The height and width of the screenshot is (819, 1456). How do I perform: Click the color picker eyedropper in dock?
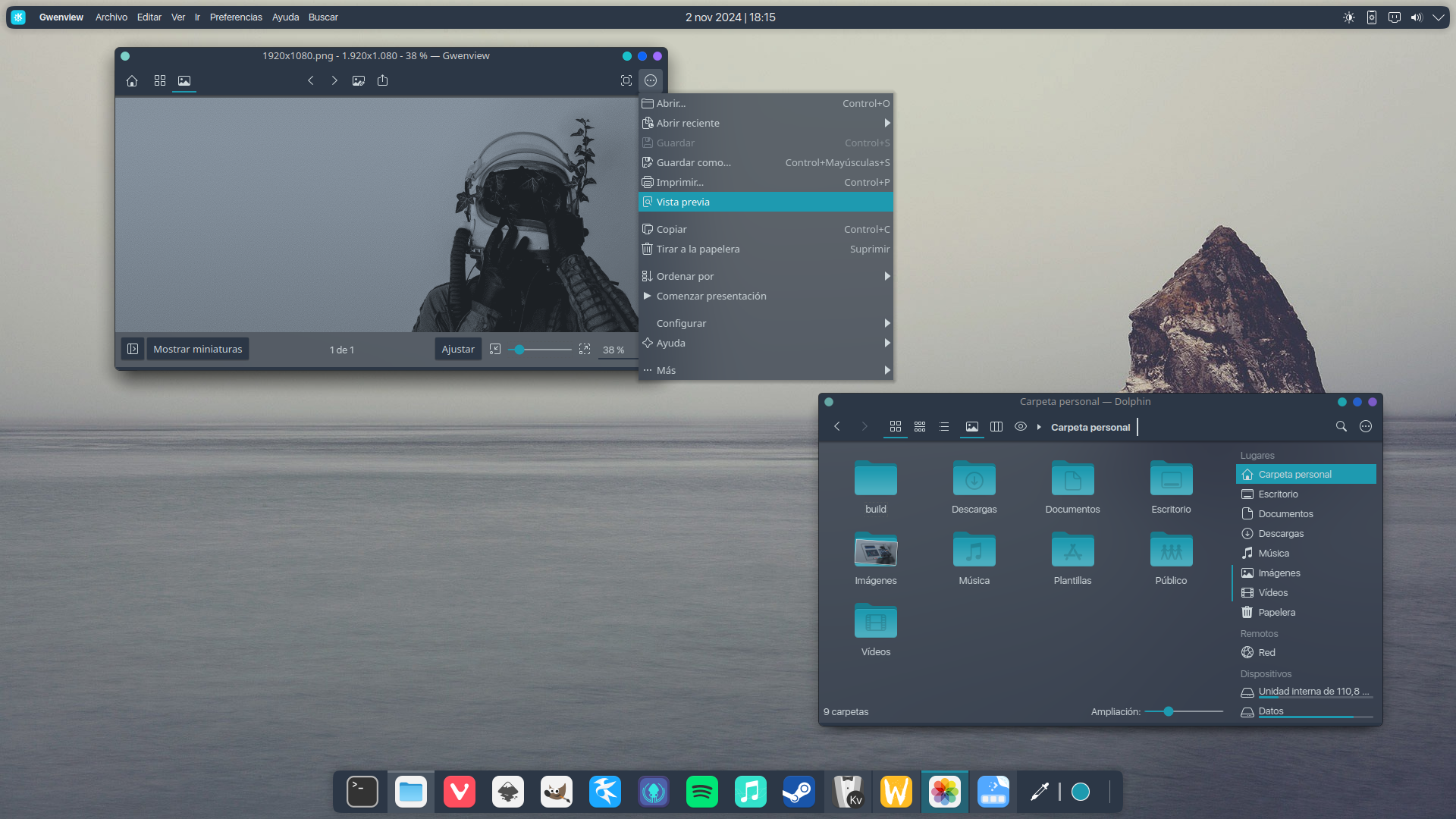click(x=1040, y=792)
